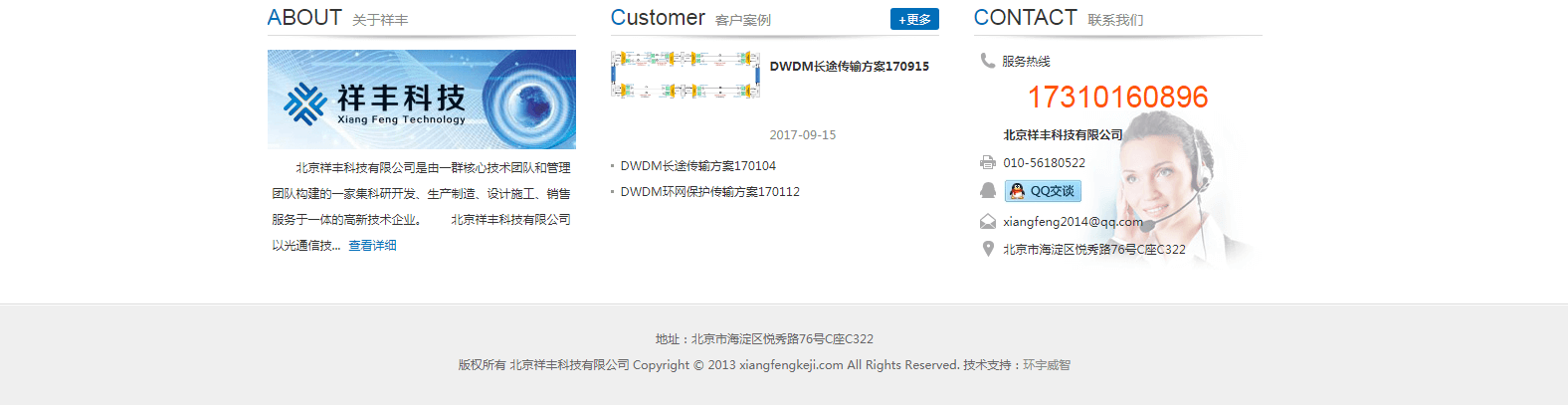The height and width of the screenshot is (405, 1568).
Task: Click email address xiangfeng2014@qq.com
Action: pyautogui.click(x=1073, y=221)
